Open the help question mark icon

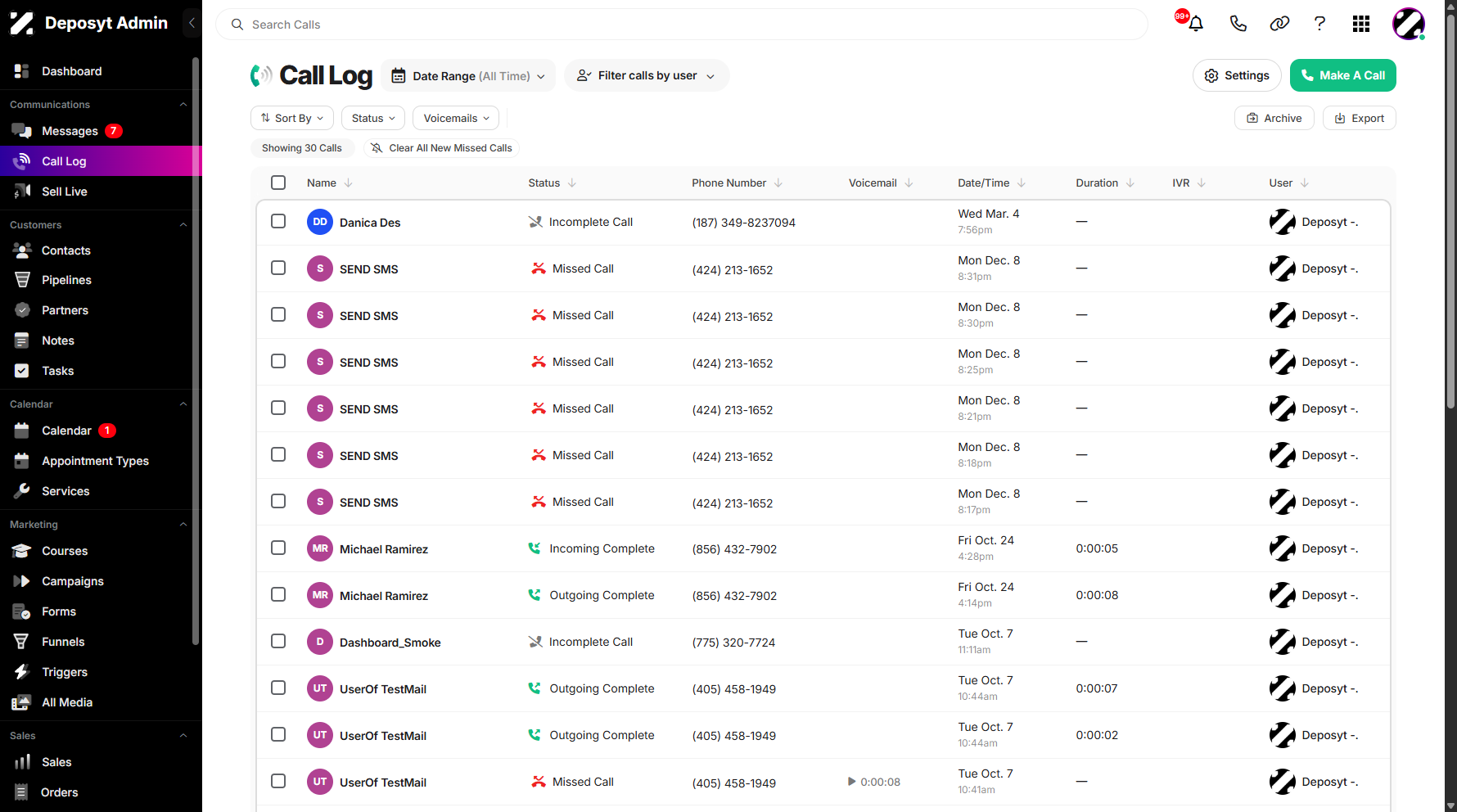click(x=1319, y=24)
